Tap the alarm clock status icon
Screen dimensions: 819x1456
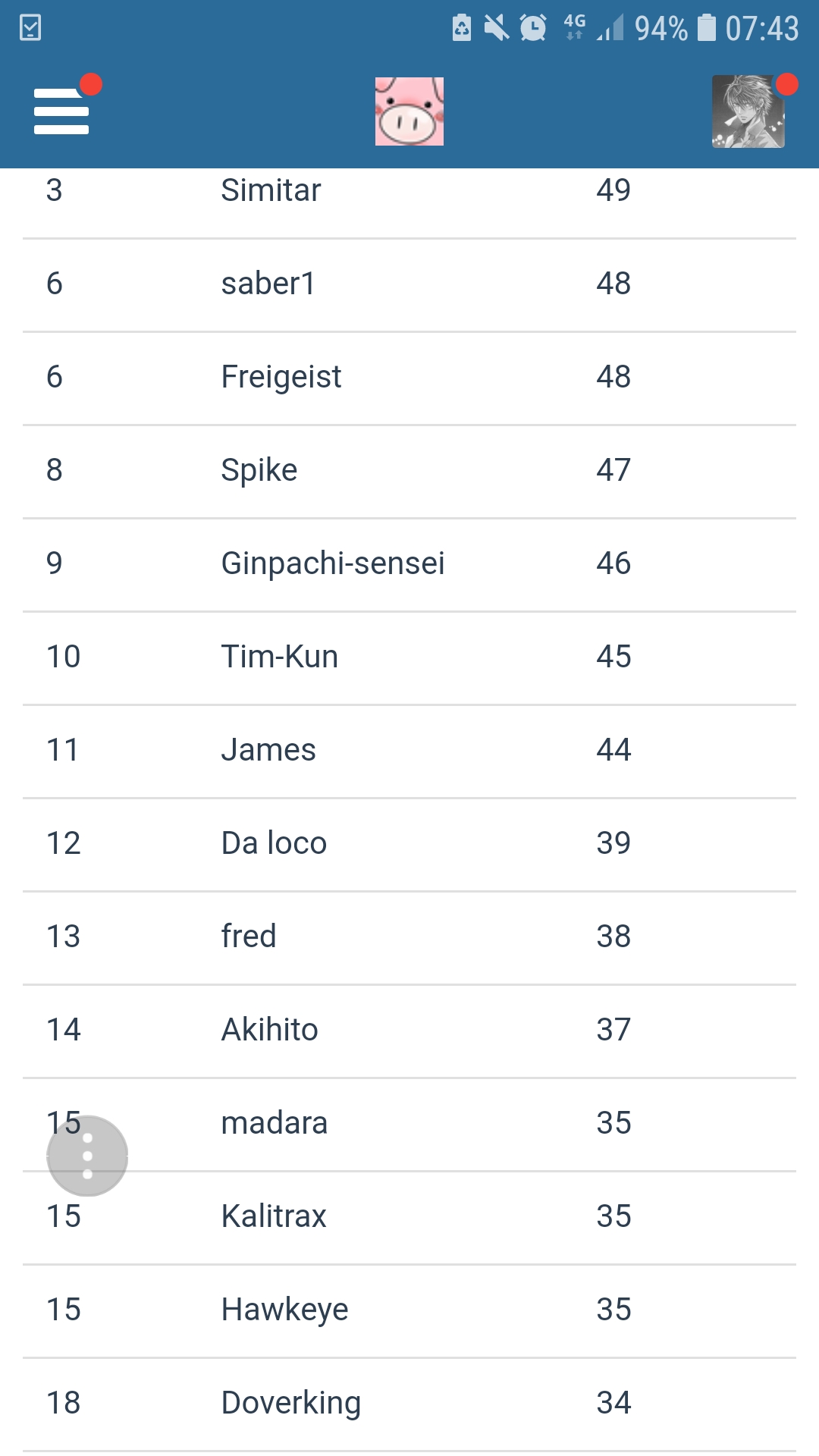[533, 28]
